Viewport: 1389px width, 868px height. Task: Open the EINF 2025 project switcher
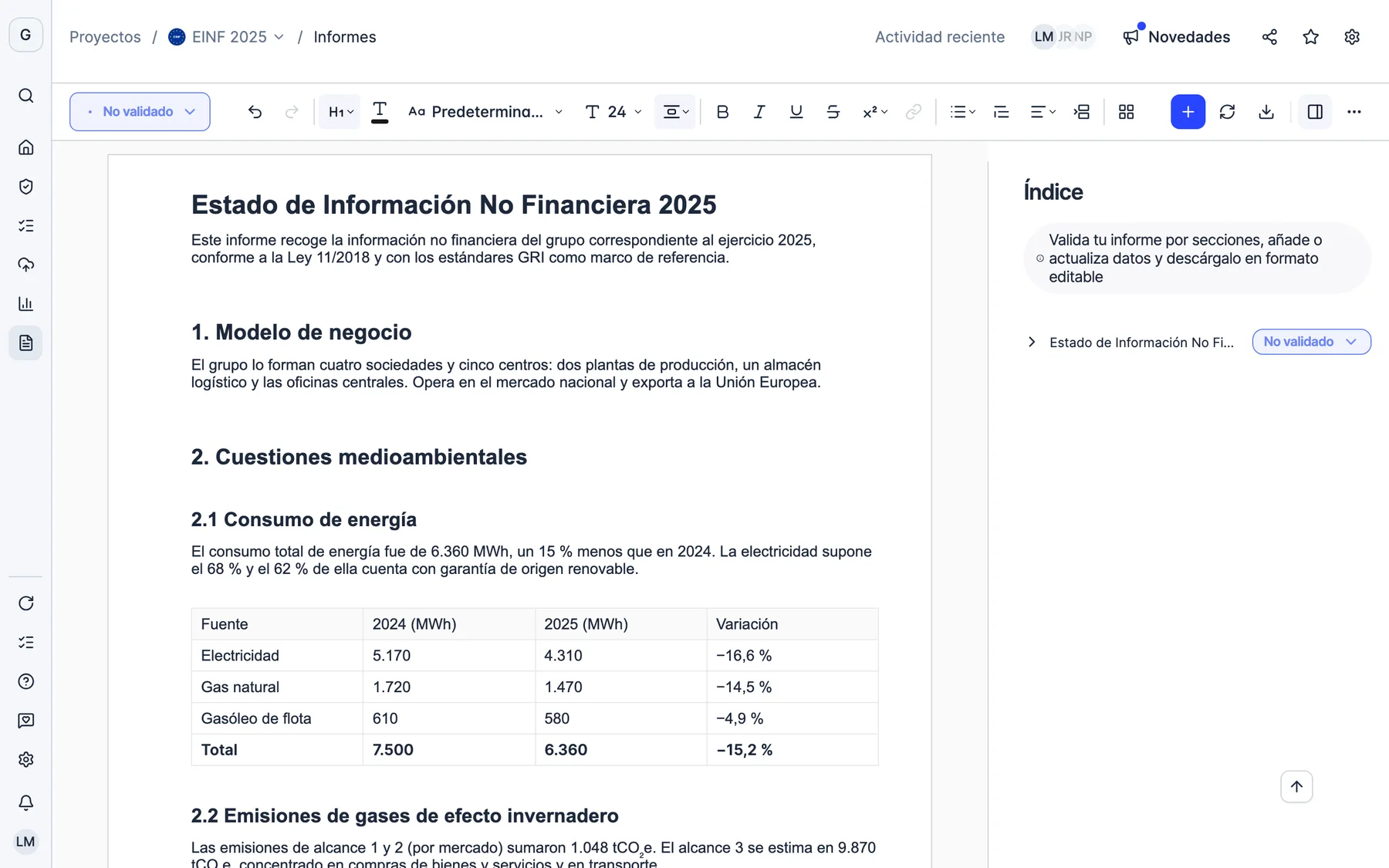coord(226,37)
